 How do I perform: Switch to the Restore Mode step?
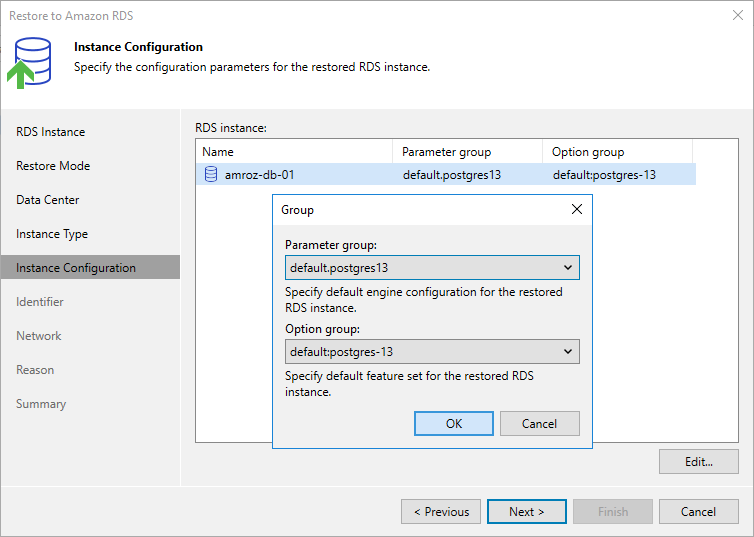pos(53,166)
